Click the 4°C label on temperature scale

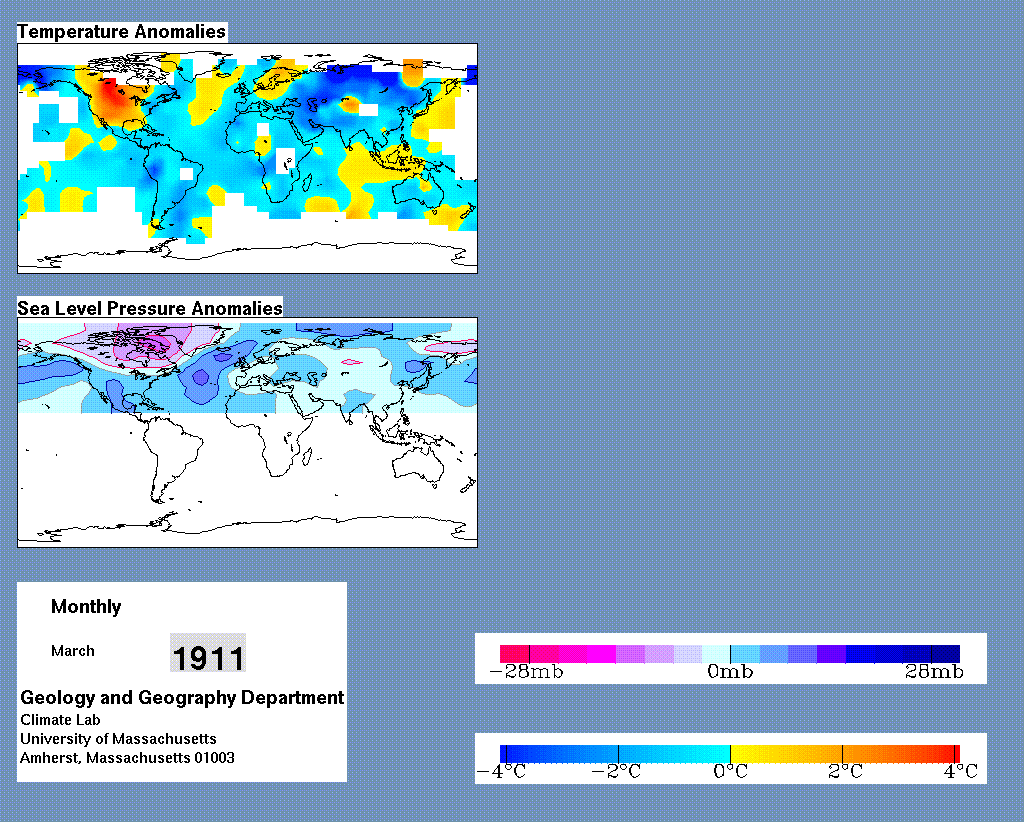point(960,772)
